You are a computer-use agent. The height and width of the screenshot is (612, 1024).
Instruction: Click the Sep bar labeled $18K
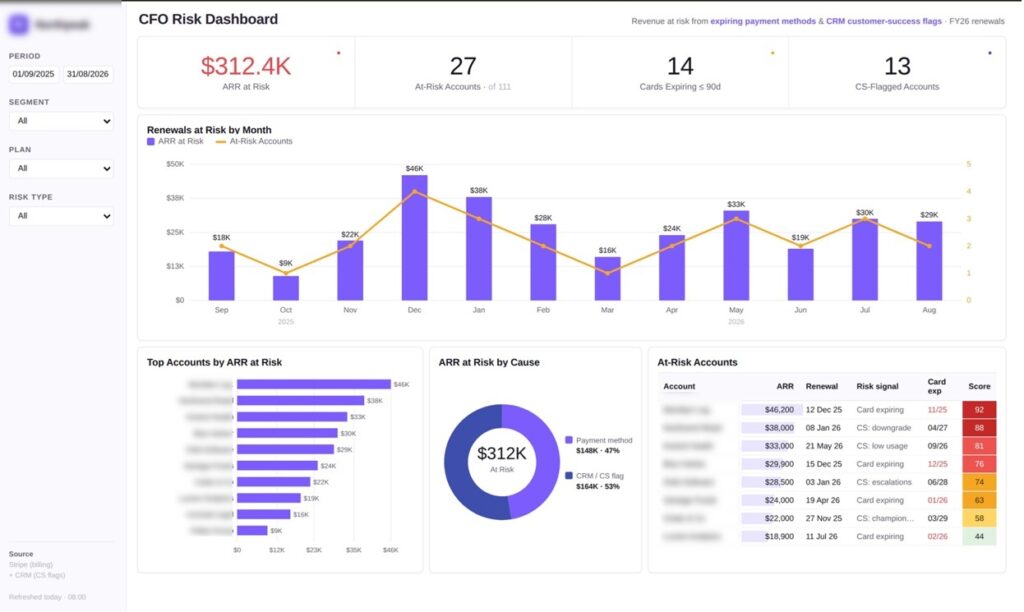pos(221,276)
